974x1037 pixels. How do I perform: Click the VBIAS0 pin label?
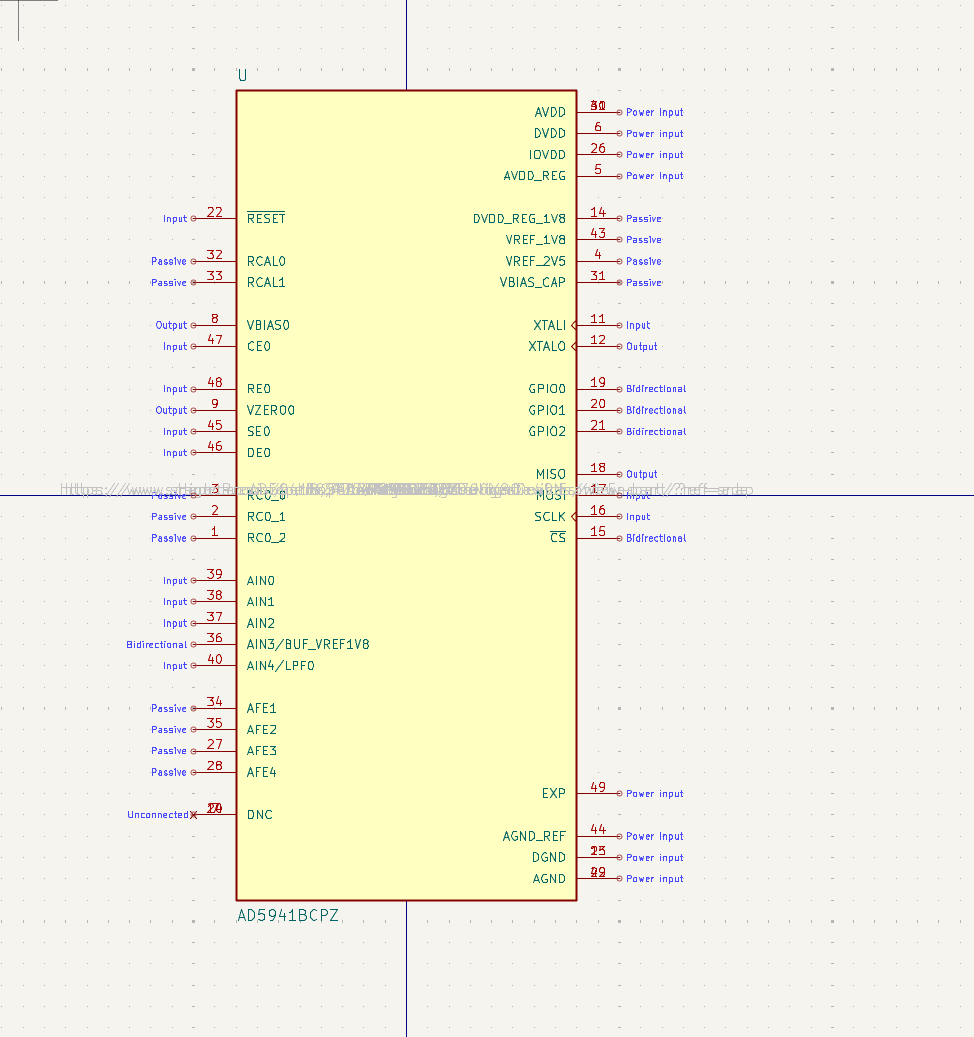(x=268, y=325)
